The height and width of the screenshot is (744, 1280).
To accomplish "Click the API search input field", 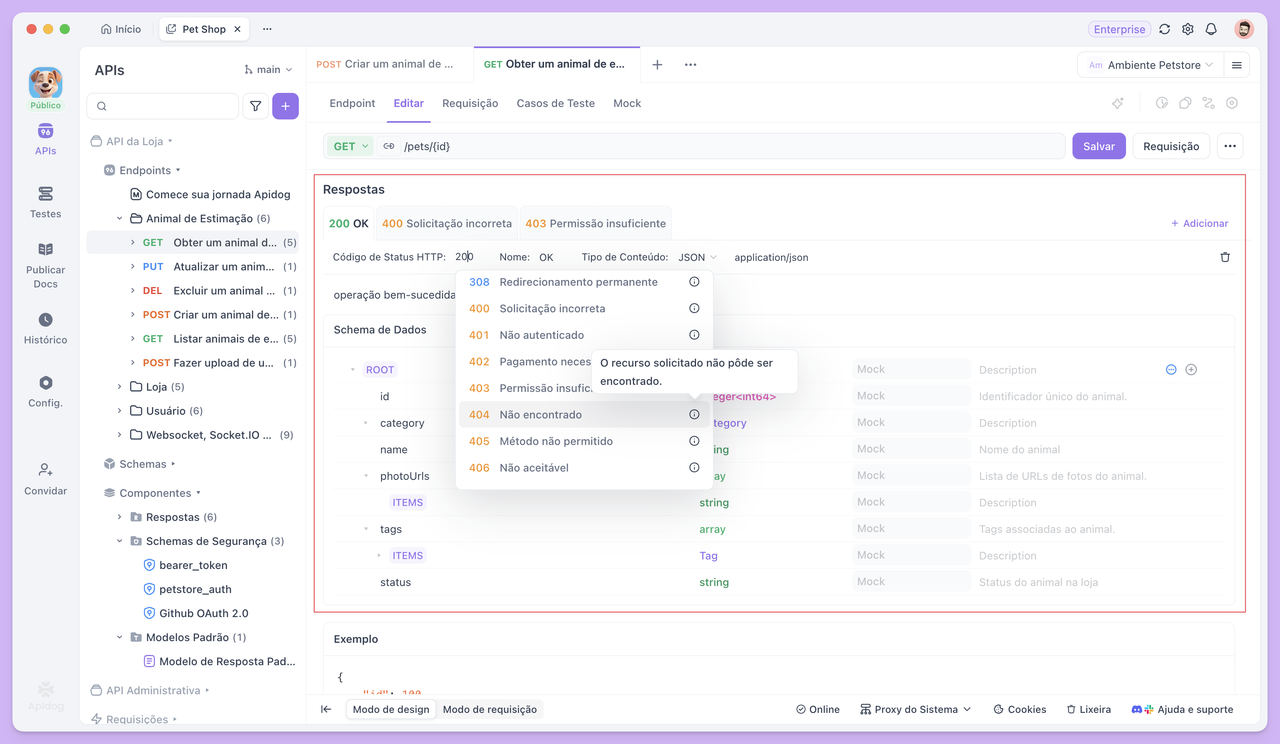I will click(x=163, y=106).
